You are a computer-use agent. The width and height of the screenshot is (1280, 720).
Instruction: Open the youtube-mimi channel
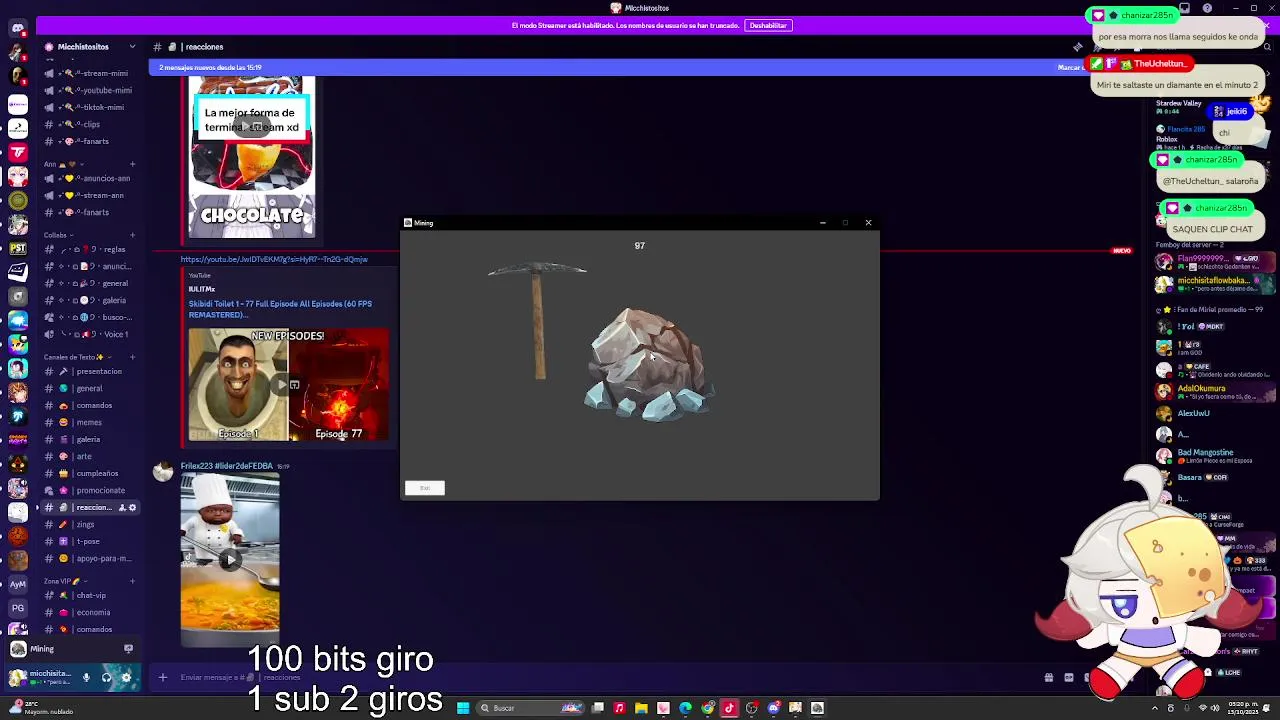pyautogui.click(x=88, y=90)
